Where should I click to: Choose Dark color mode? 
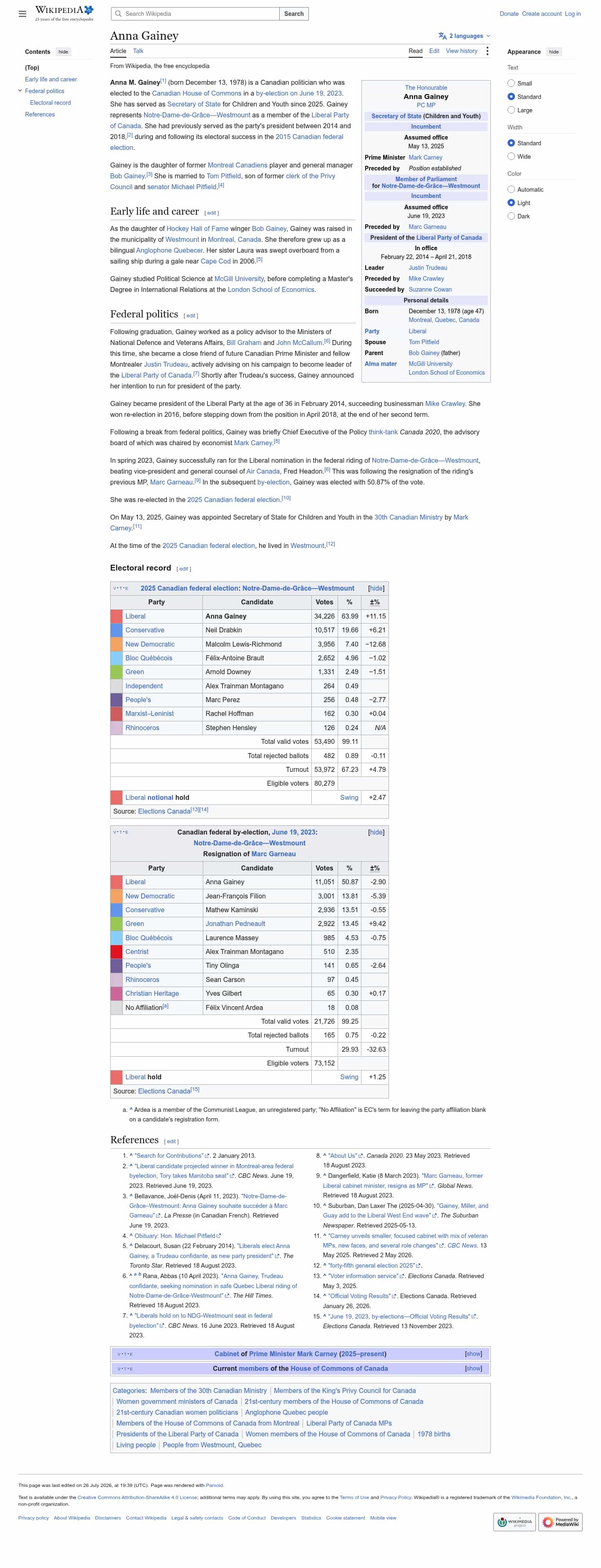coord(511,216)
